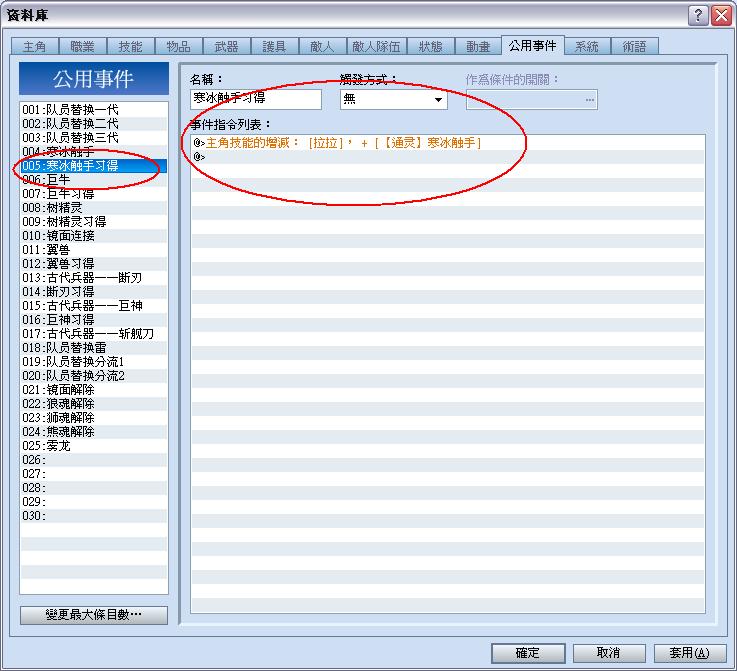Screen dimensions: 737x671
Task: Switch to the 職業 tab
Action: 82,47
